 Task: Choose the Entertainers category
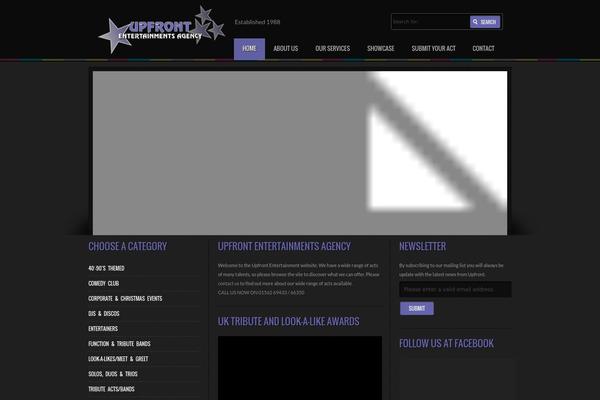103,329
